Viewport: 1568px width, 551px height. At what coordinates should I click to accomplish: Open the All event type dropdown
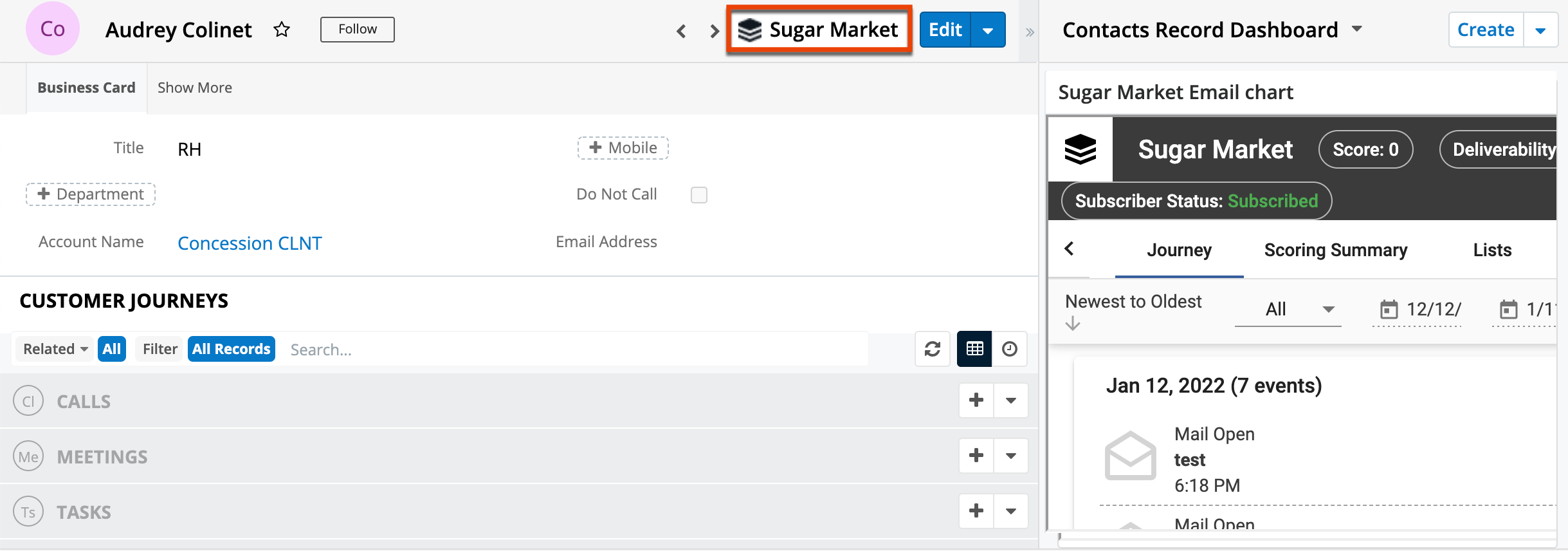click(1288, 310)
